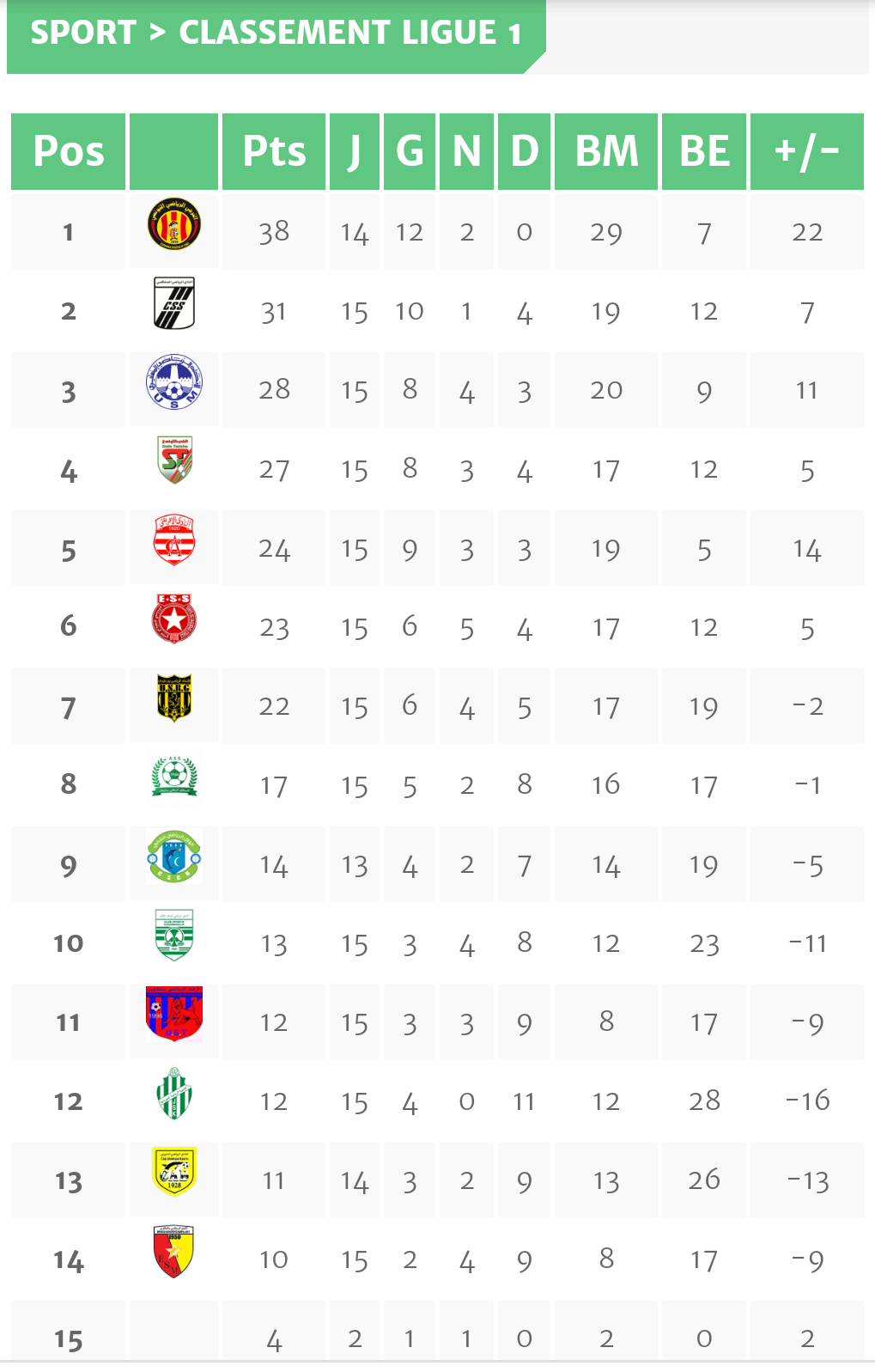
Task: Select the 38 points cell in row 1
Action: pyautogui.click(x=274, y=232)
